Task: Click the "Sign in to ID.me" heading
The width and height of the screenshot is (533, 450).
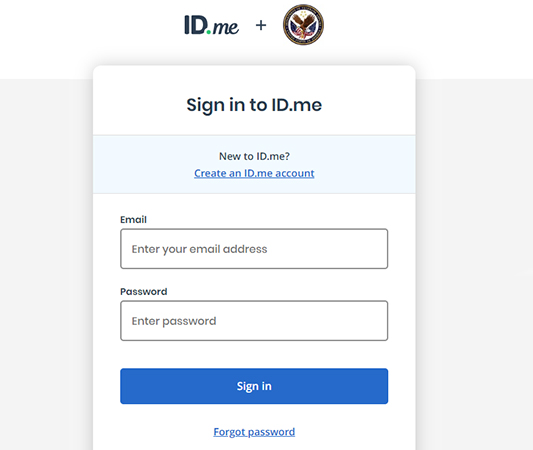Action: click(x=254, y=105)
